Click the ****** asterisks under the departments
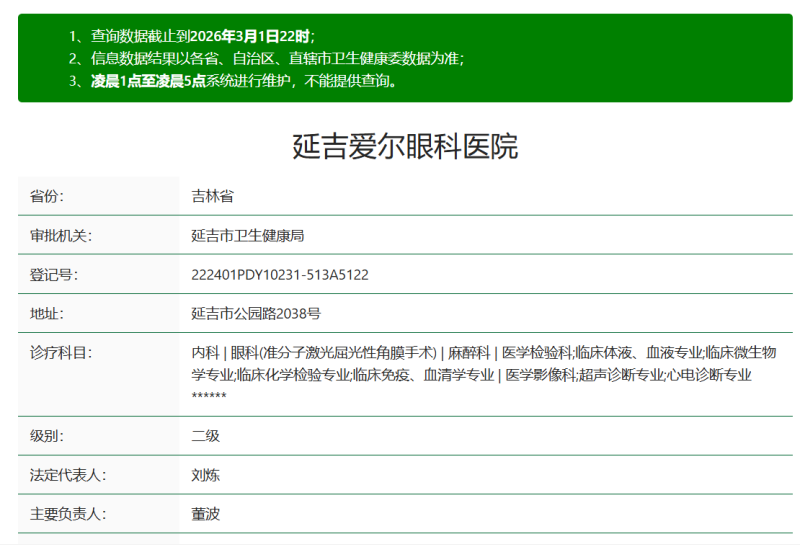 pos(209,395)
